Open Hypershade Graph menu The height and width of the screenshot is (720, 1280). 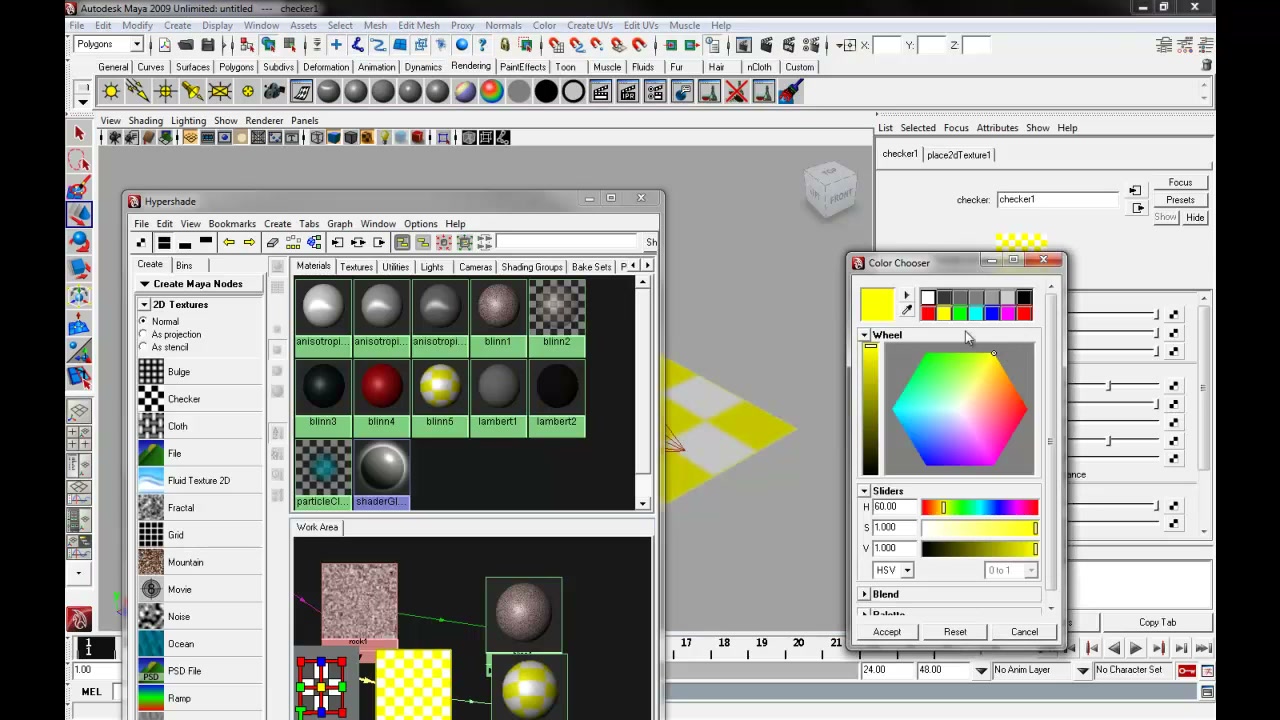point(340,224)
